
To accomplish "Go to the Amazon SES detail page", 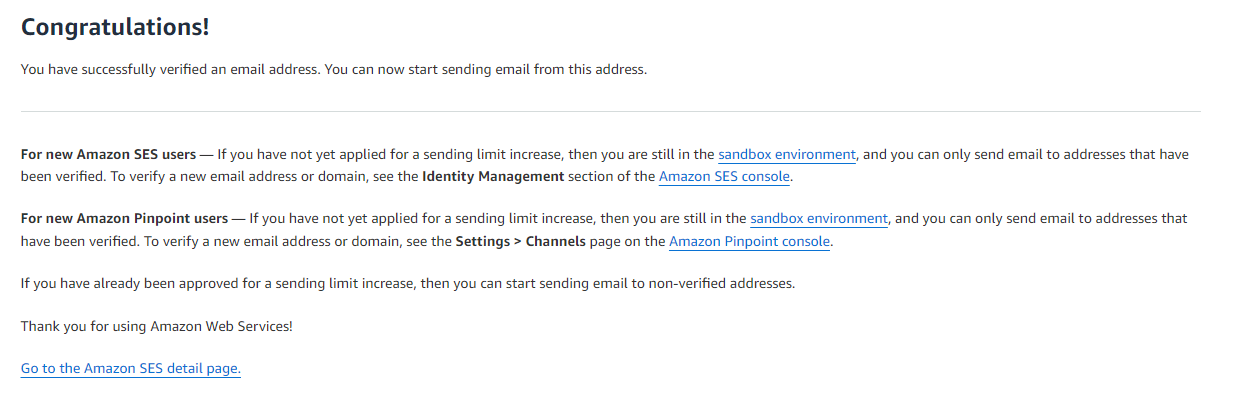I will [x=131, y=369].
